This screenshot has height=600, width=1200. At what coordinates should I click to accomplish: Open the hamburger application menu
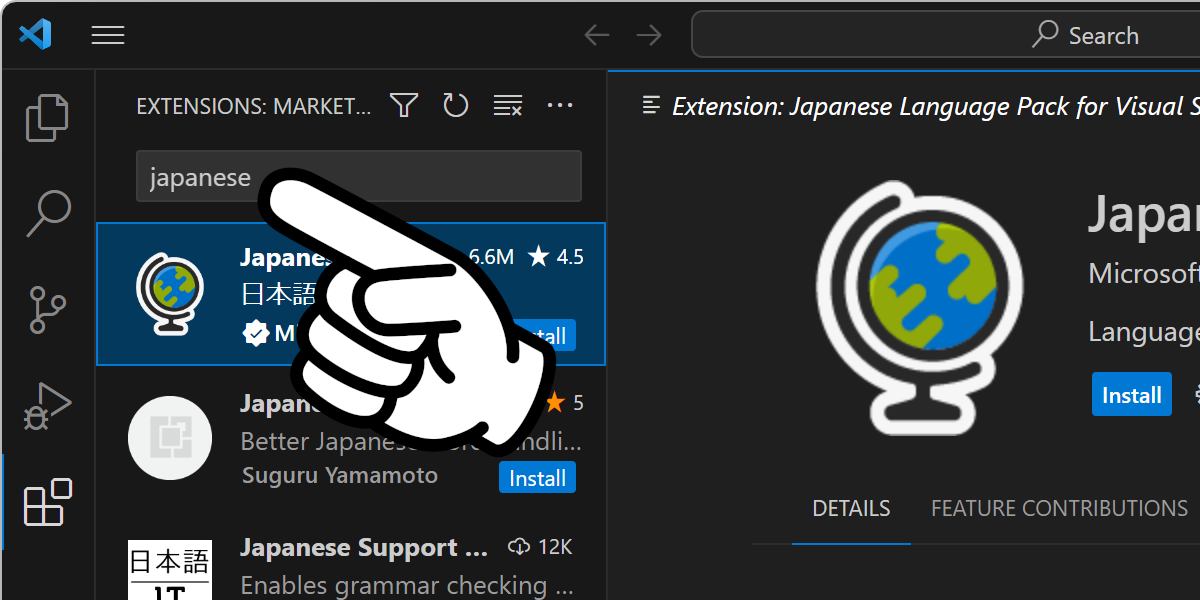click(108, 35)
